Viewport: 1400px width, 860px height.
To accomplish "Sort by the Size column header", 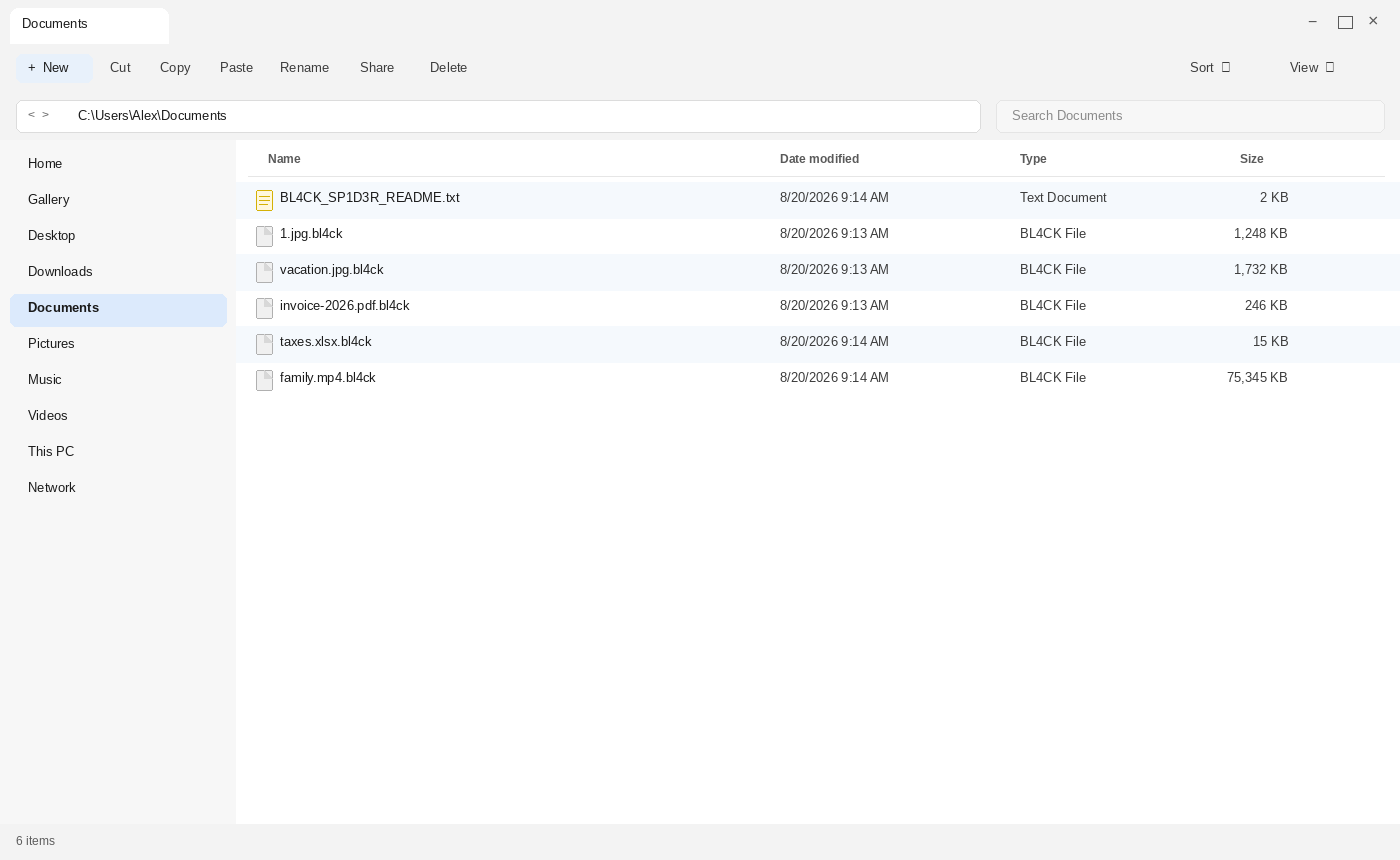I will (1251, 159).
